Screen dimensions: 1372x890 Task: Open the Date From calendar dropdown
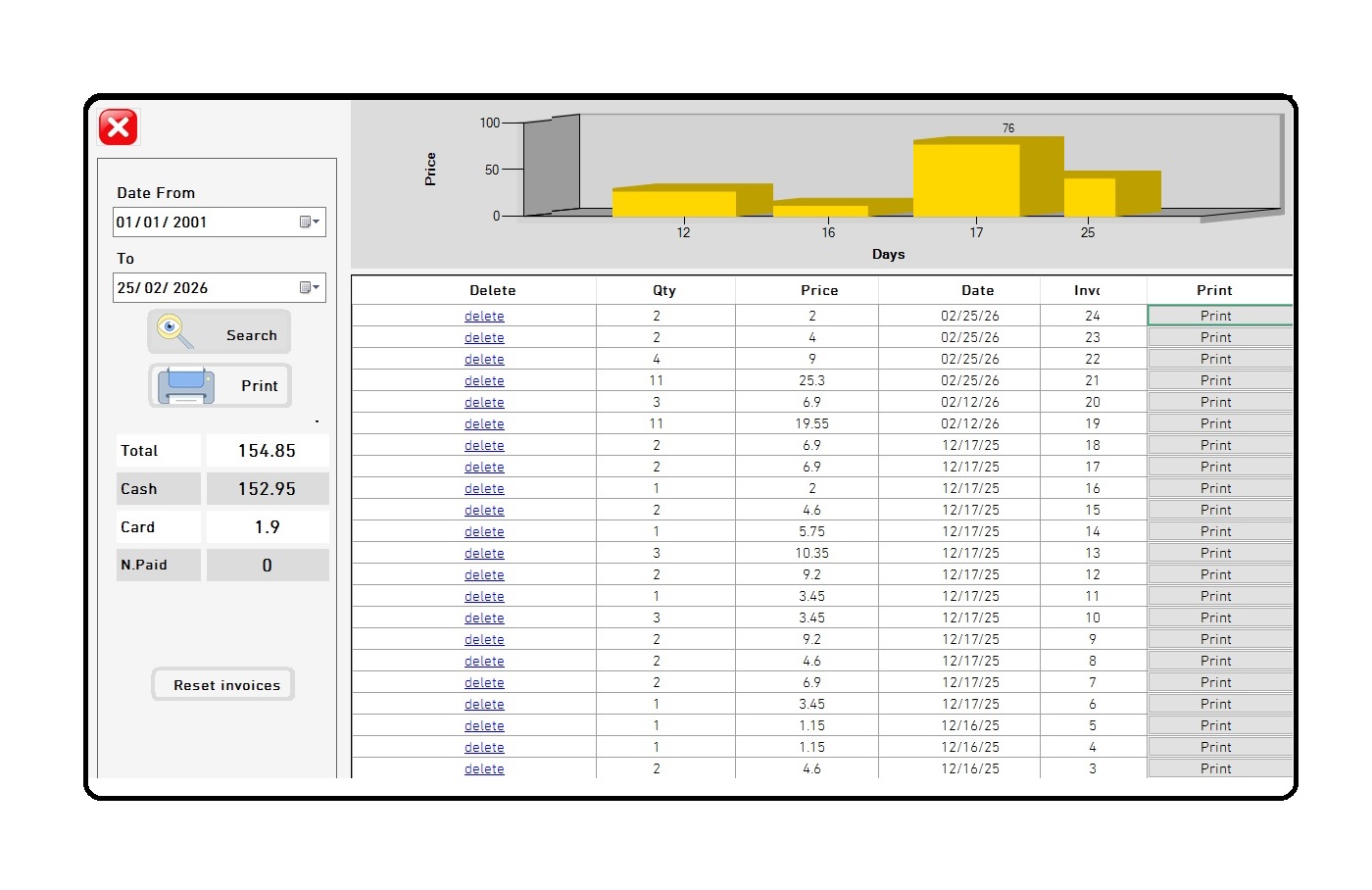click(310, 222)
